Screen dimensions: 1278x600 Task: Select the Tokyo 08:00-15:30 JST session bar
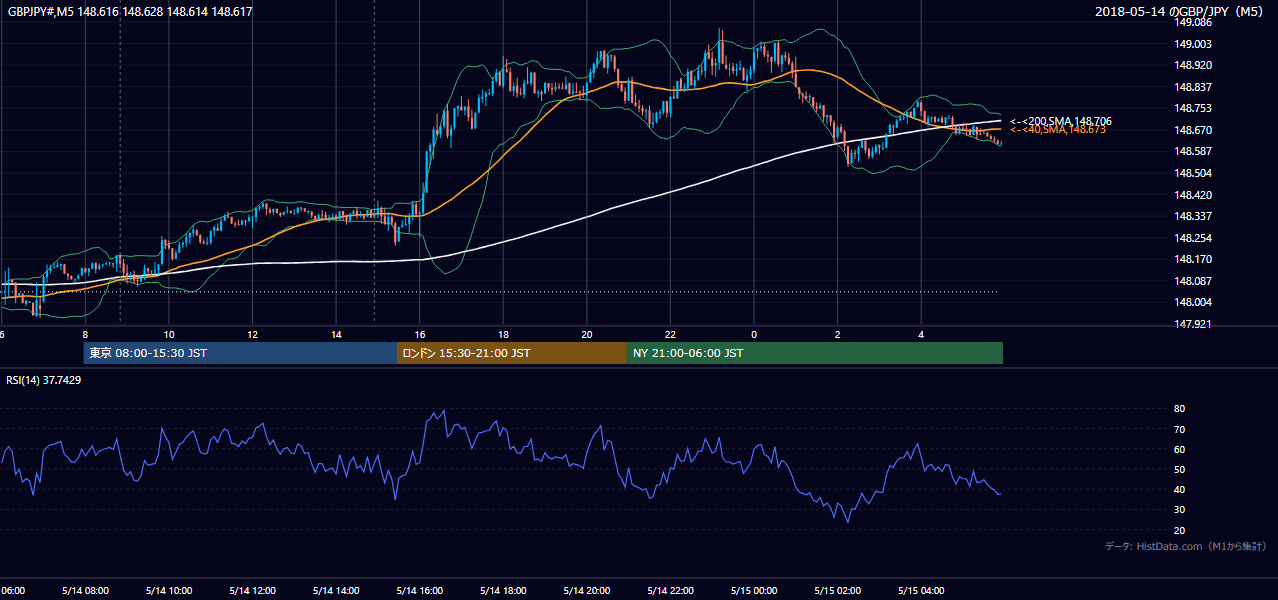click(240, 353)
